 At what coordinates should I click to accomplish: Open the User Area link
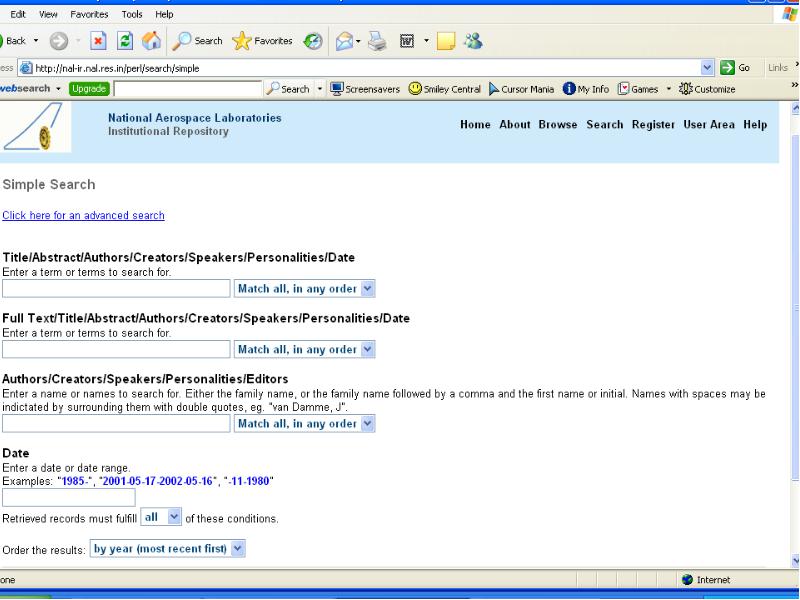(709, 124)
